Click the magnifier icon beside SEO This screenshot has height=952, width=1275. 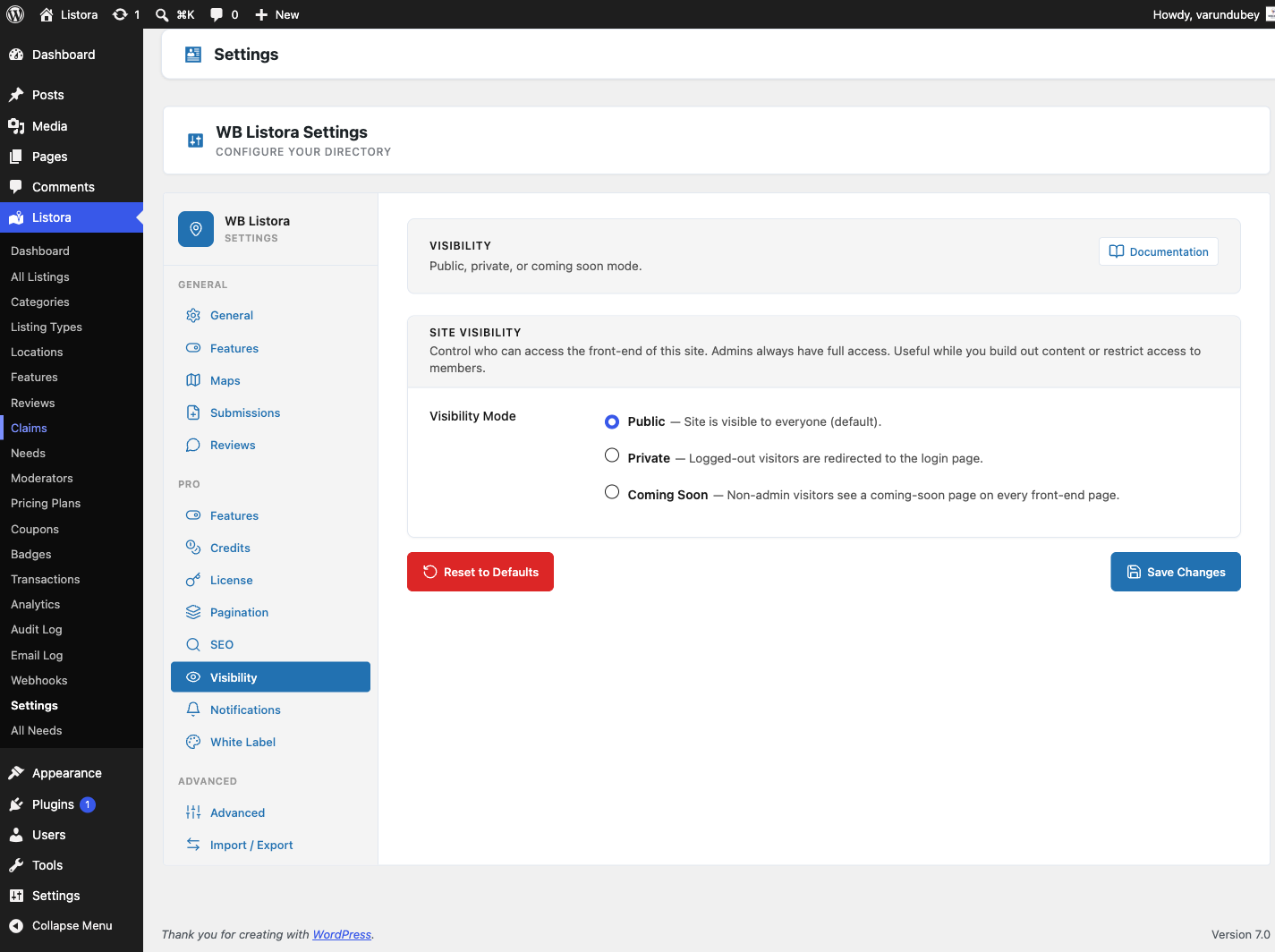[x=193, y=644]
